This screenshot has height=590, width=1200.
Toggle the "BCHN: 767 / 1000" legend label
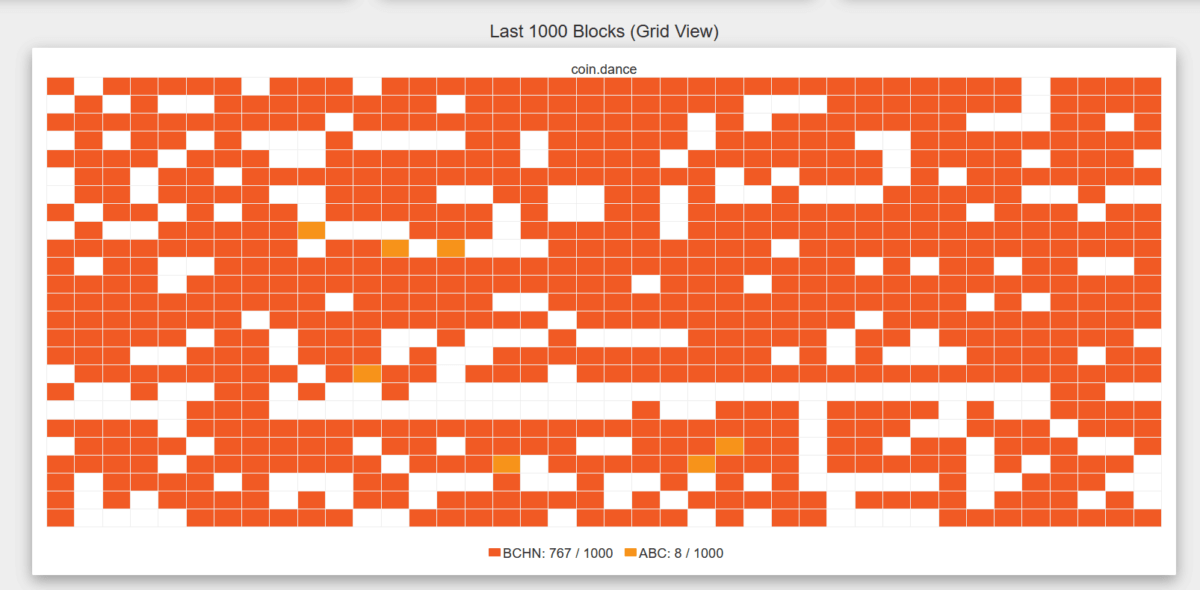click(x=557, y=553)
